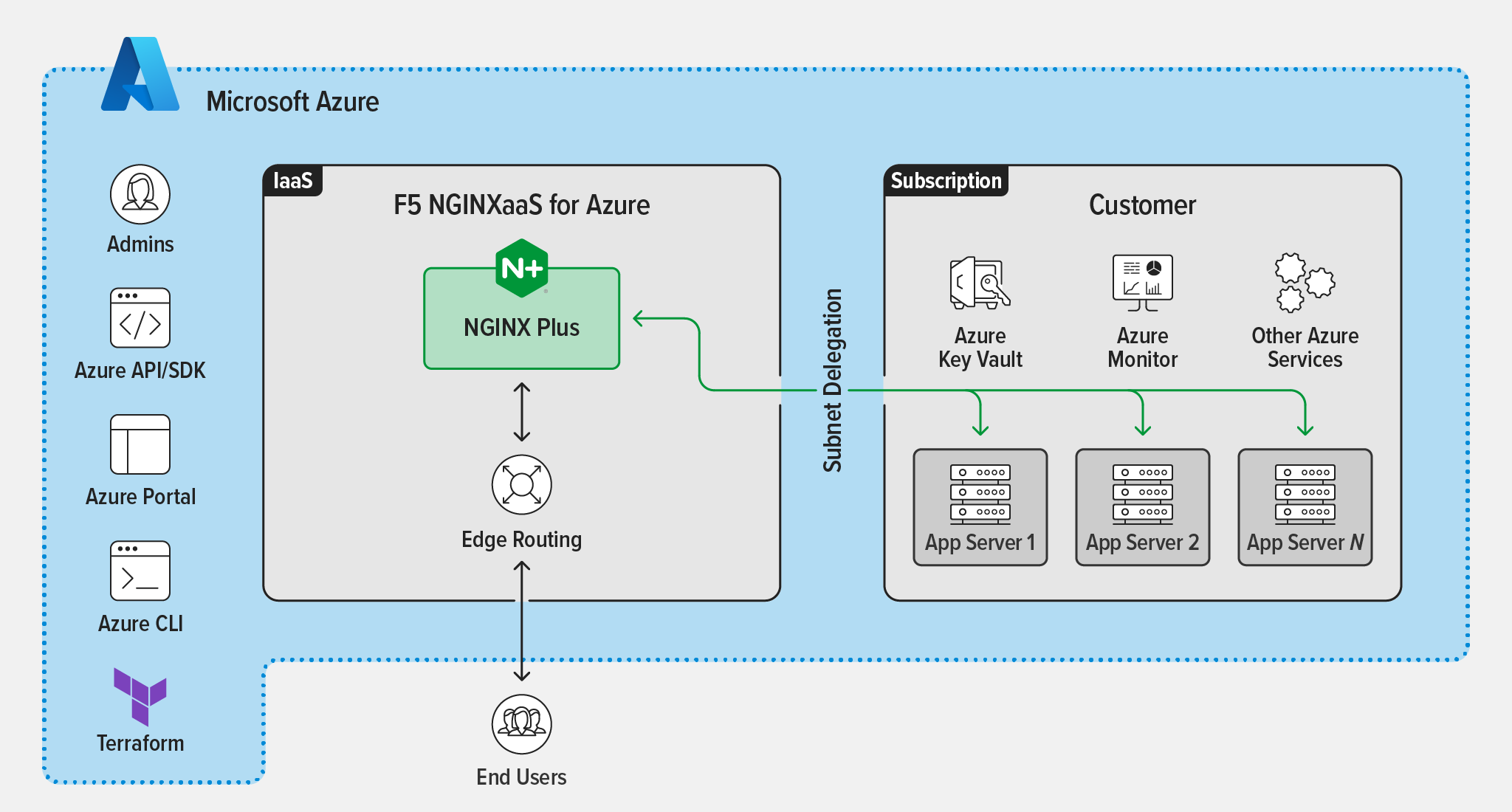Select the Azure CLI label
1512x812 pixels.
[140, 624]
